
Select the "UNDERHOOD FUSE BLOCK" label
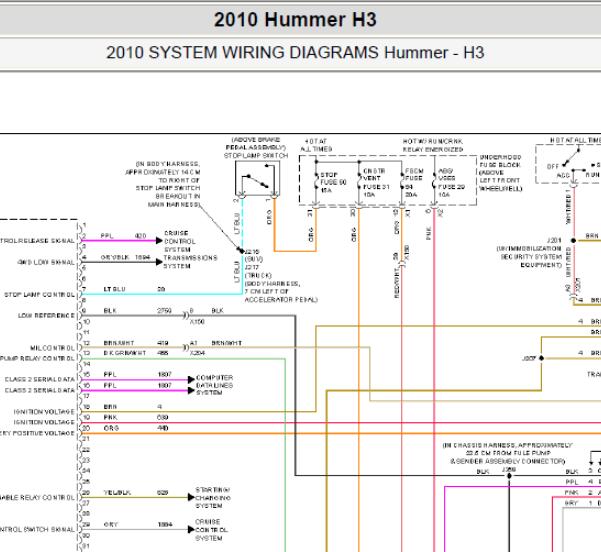[x=500, y=161]
